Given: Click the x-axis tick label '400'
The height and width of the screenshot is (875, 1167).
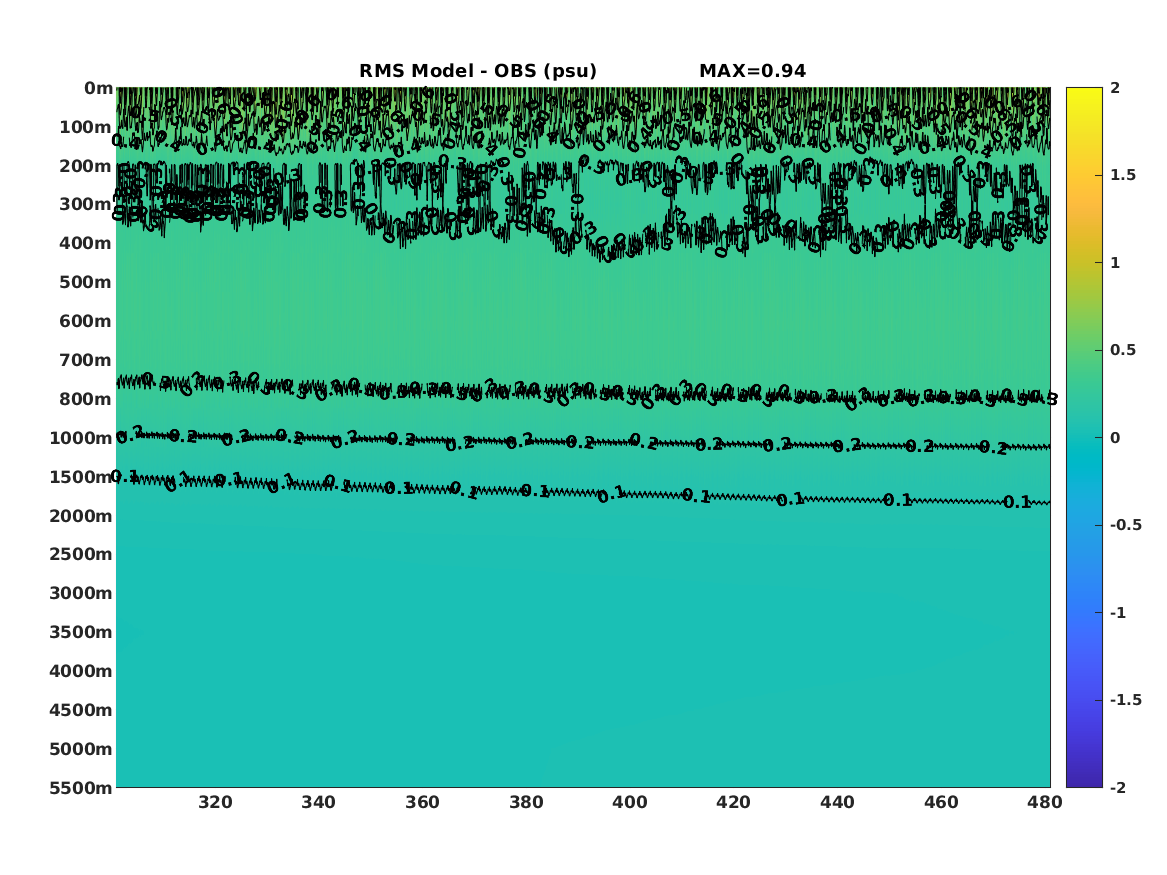Looking at the screenshot, I should [x=630, y=802].
